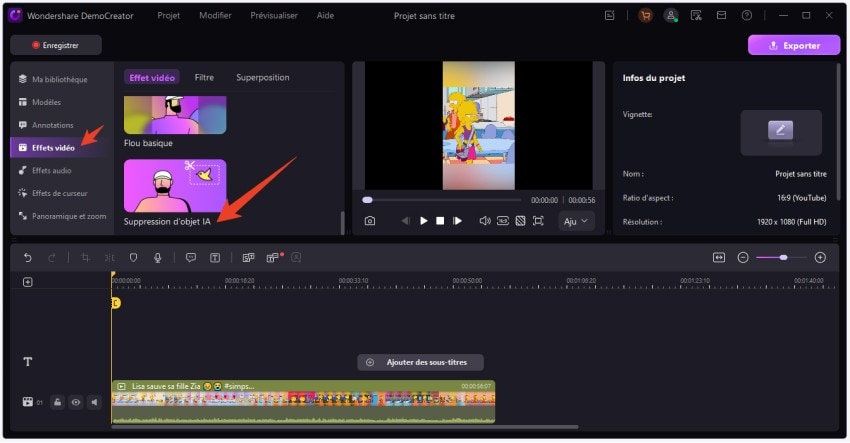The width and height of the screenshot is (850, 443).
Task: Select Suppression d'objet IA effect thumbnail
Action: tap(175, 185)
